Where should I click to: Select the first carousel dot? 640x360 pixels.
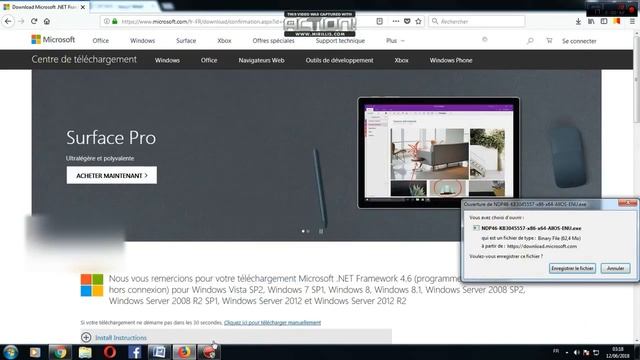tap(303, 231)
